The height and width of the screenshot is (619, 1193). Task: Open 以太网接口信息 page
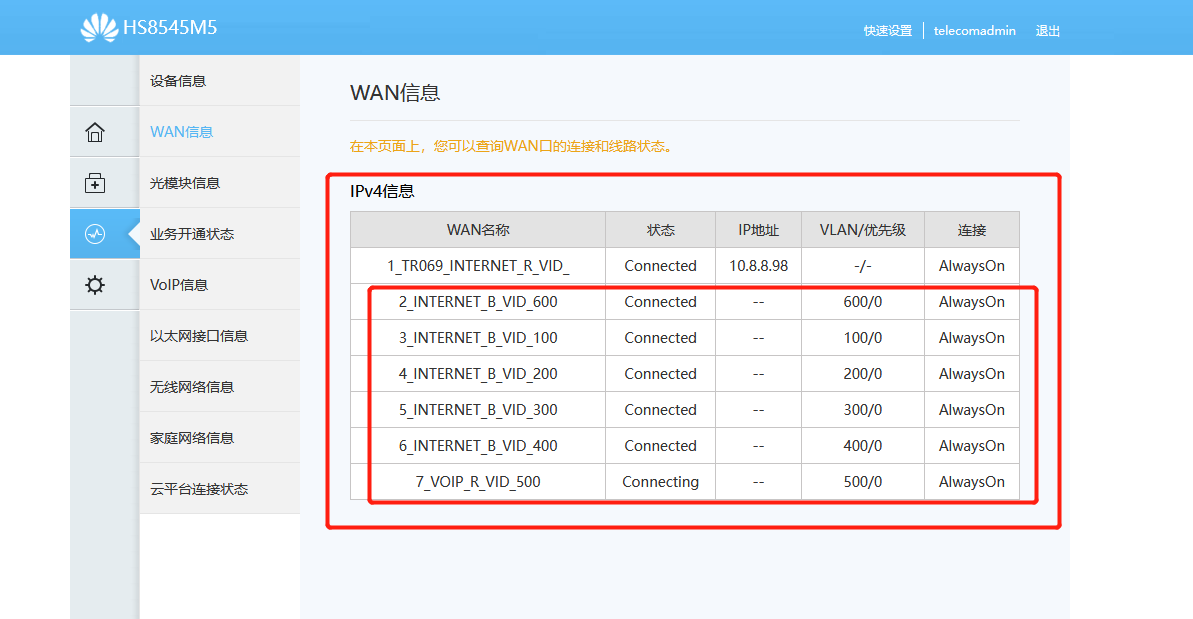[199, 336]
